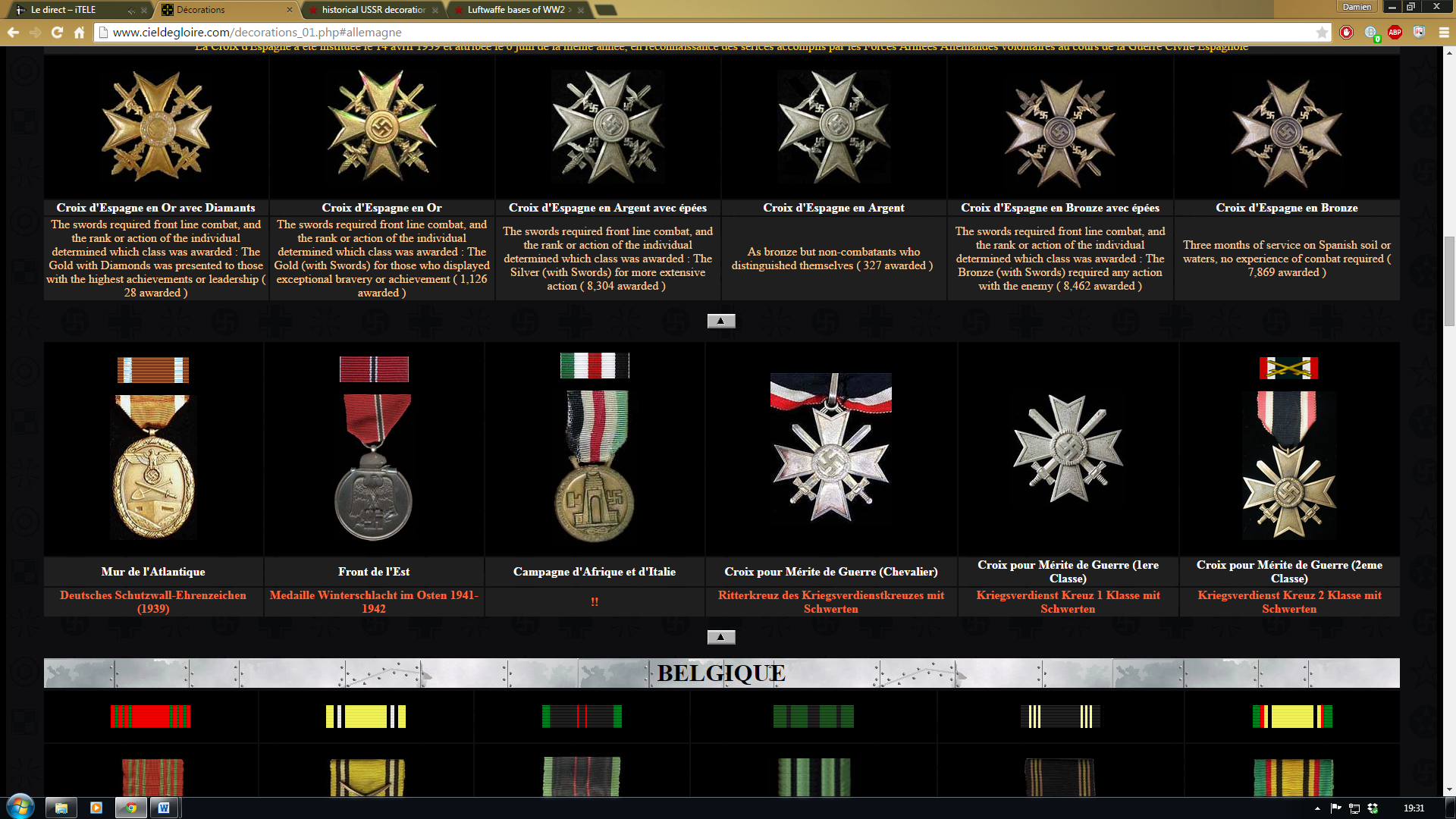The image size is (1456, 819).
Task: Close the Décorations tab
Action: click(x=290, y=10)
